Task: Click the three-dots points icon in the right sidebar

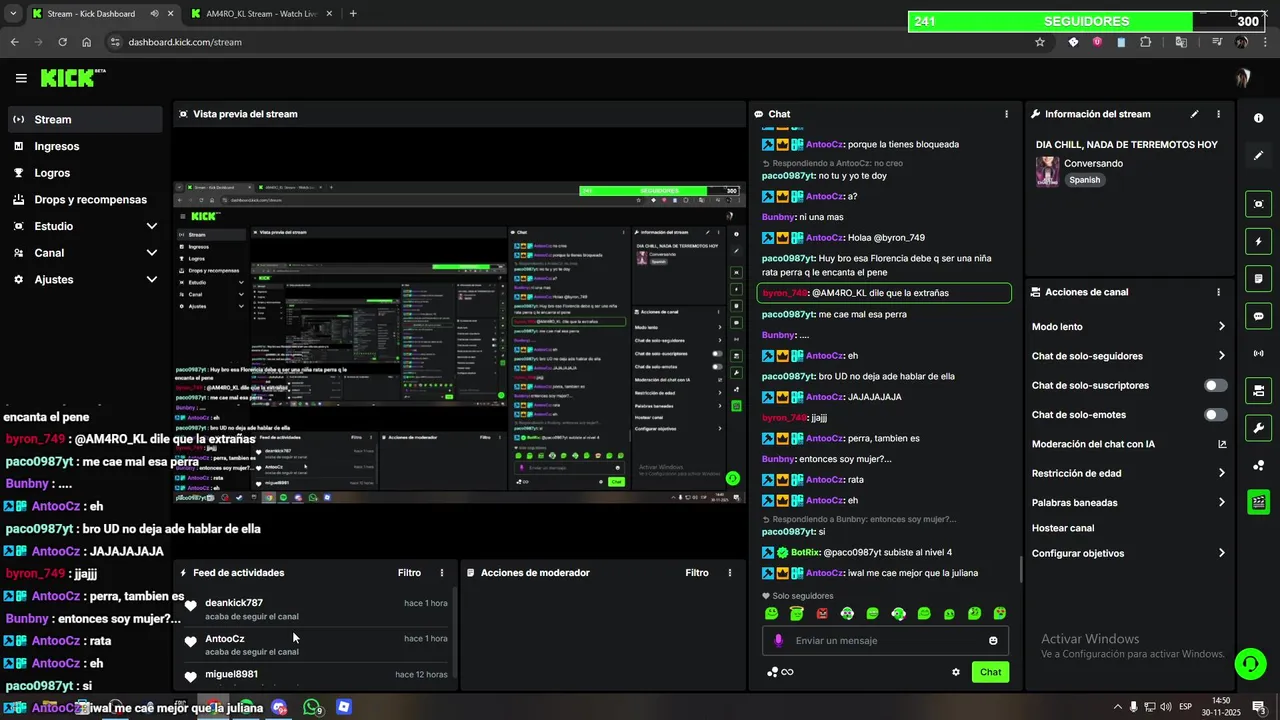Action: pyautogui.click(x=1258, y=465)
